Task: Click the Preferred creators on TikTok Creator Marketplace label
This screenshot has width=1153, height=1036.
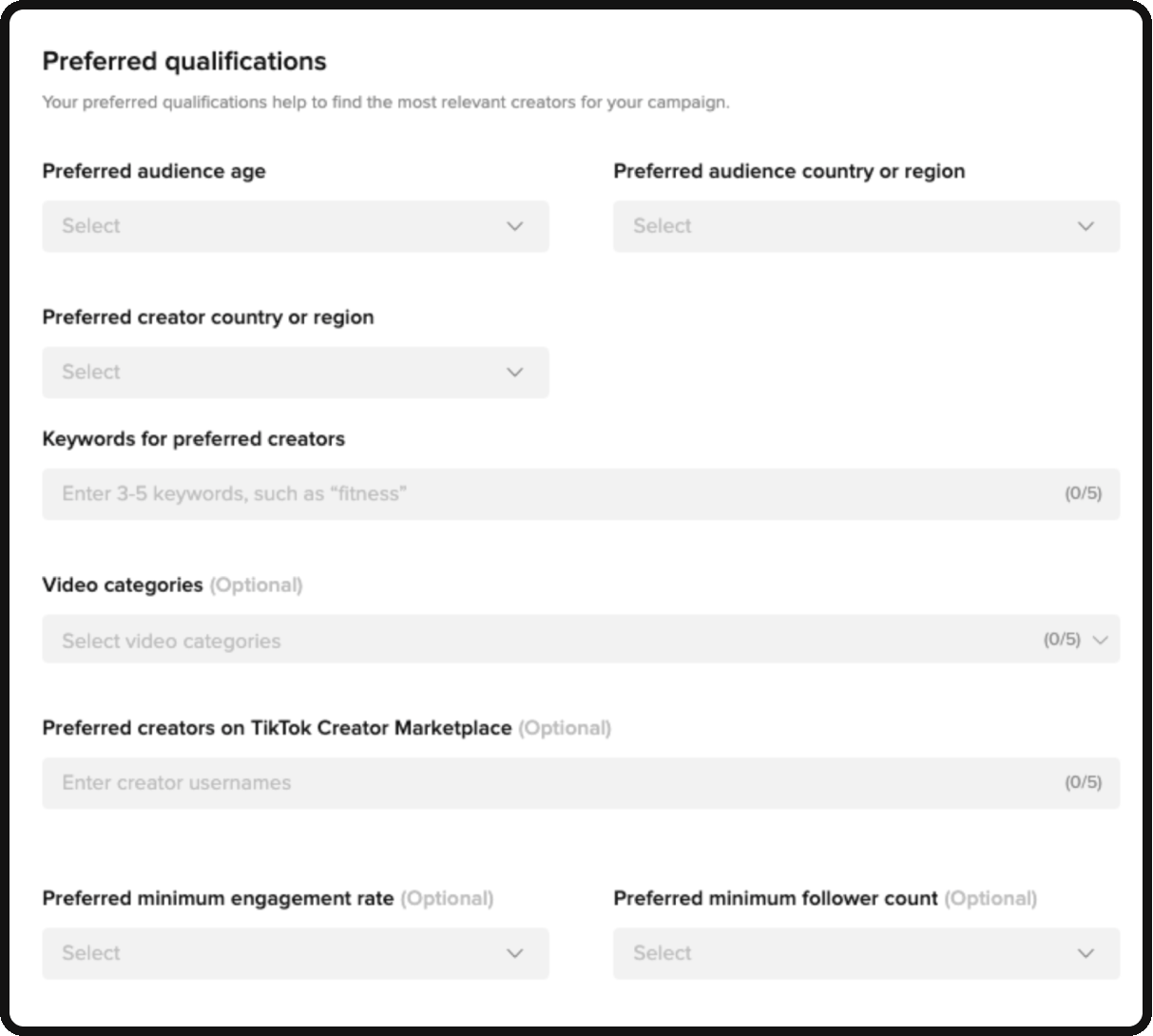Action: [278, 728]
